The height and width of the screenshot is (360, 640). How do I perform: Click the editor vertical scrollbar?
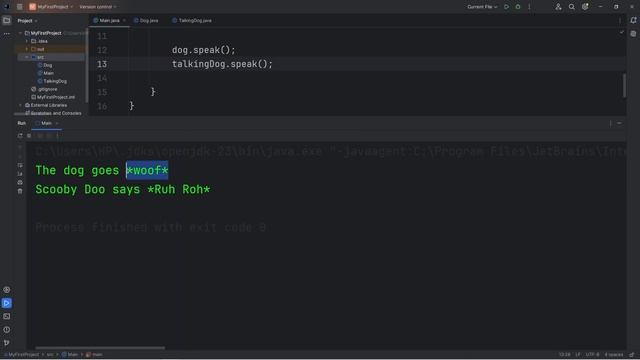point(624,85)
